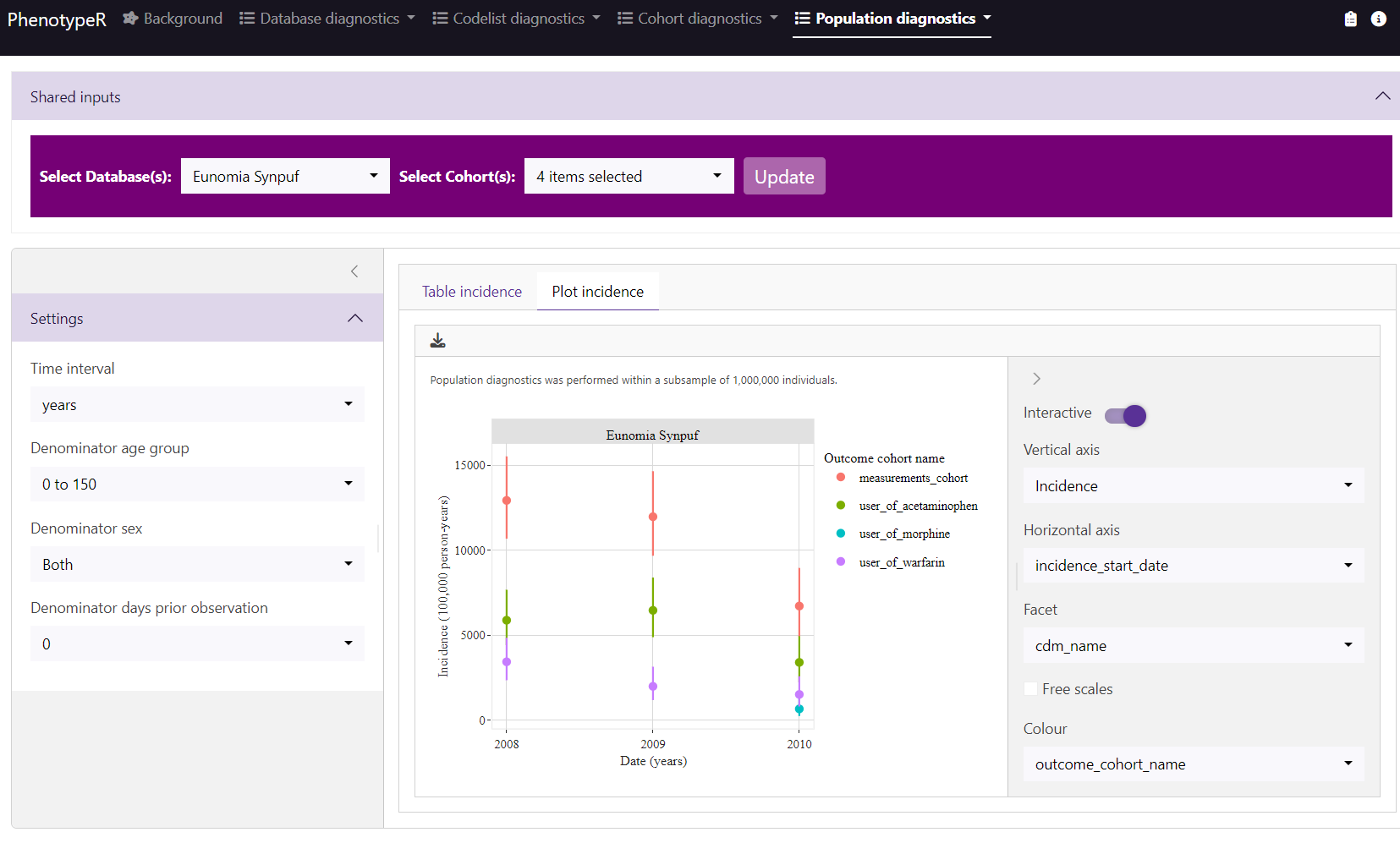Click the 2009 measurements_cohort data point
This screenshot has width=1400, height=865.
652,517
